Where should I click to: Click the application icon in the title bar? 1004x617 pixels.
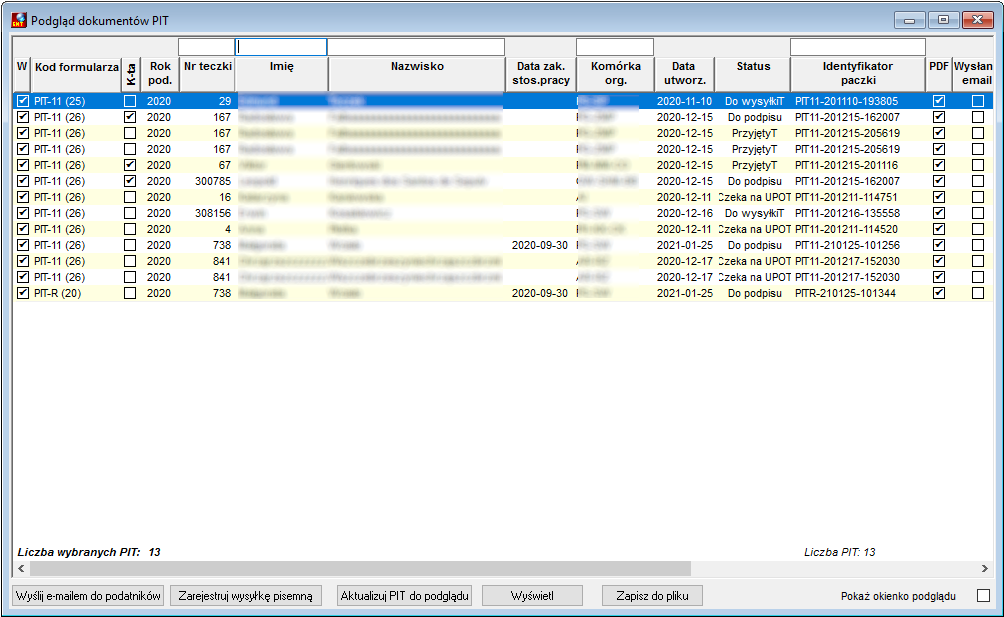click(19, 20)
